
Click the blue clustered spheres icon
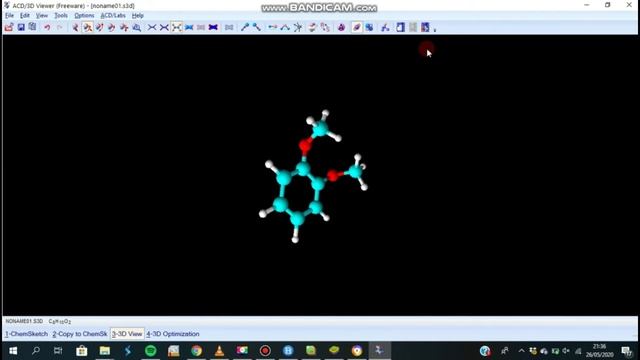[x=369, y=27]
